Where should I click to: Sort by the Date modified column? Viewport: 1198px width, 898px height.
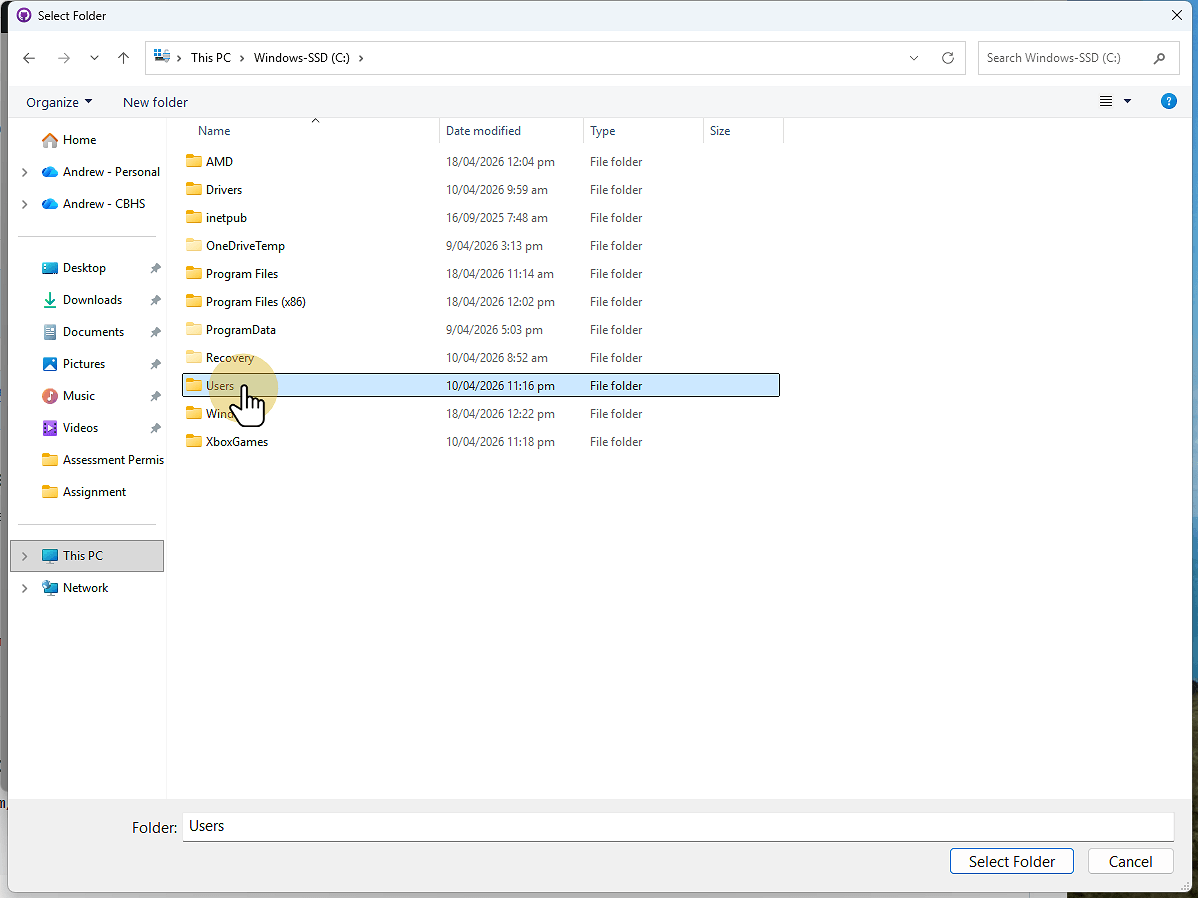484,131
